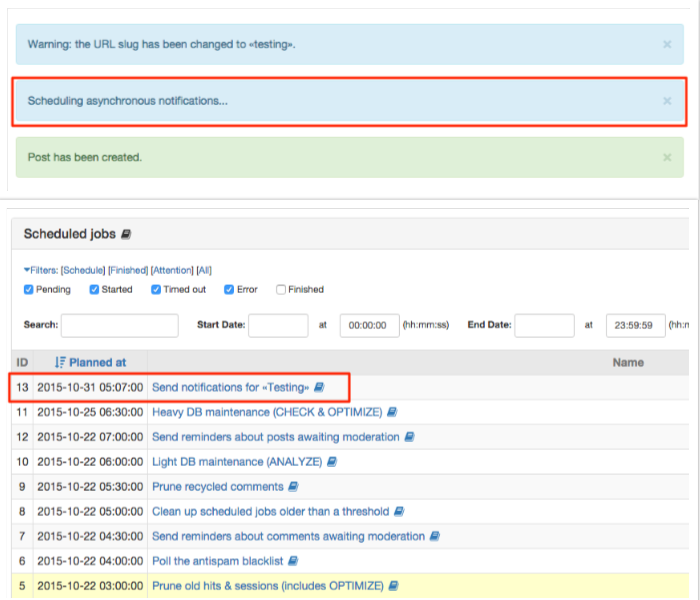Viewport: 700px width, 600px height.
Task: Enable the Finished filter checkbox
Action: click(281, 290)
